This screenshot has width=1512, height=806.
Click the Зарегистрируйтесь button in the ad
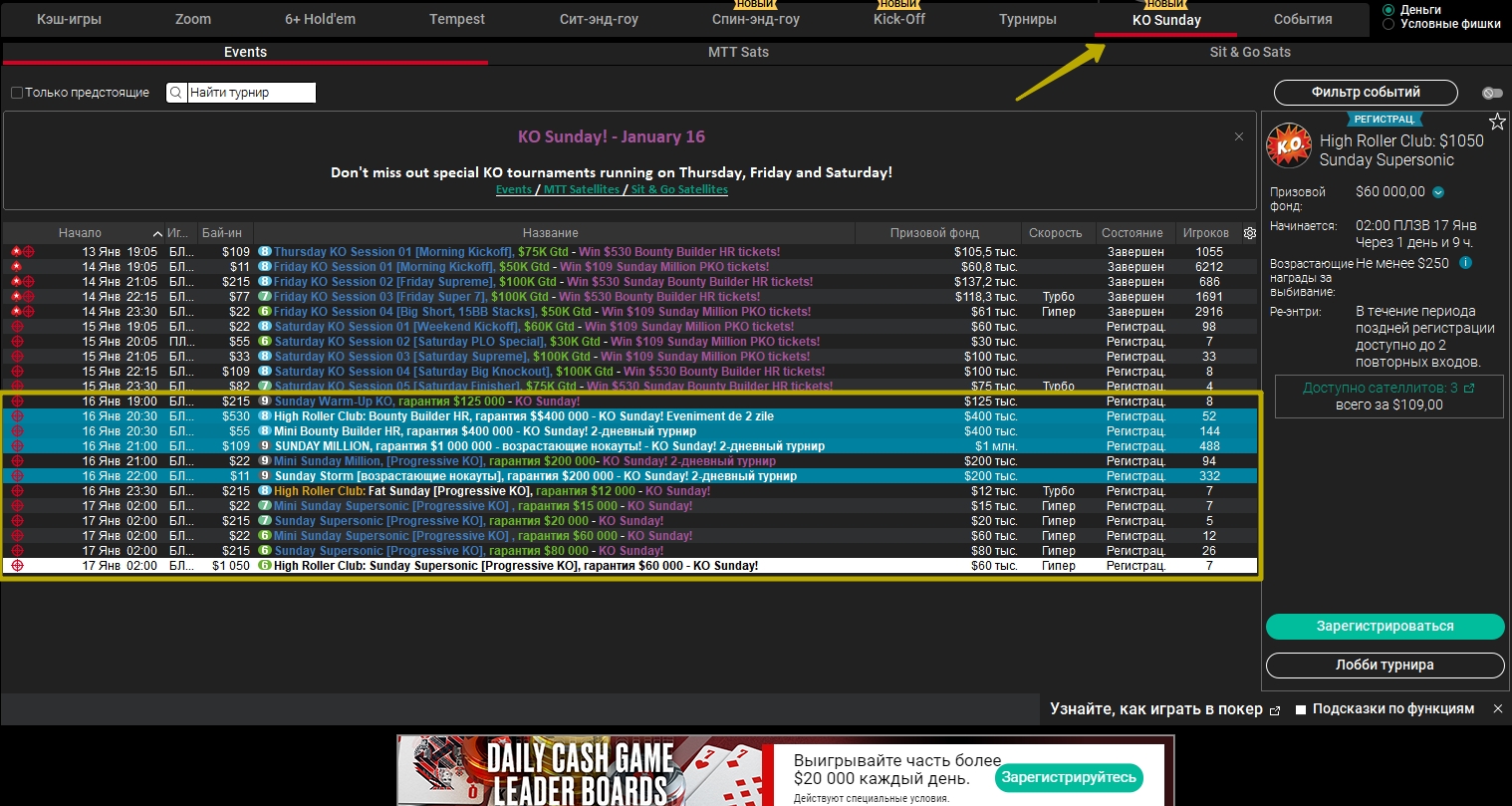tap(1069, 777)
